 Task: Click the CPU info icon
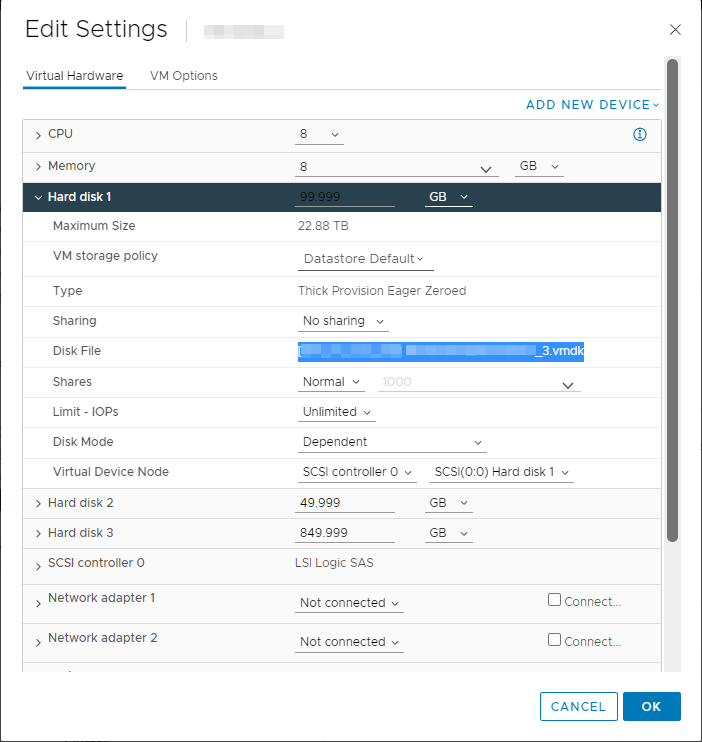pyautogui.click(x=640, y=135)
